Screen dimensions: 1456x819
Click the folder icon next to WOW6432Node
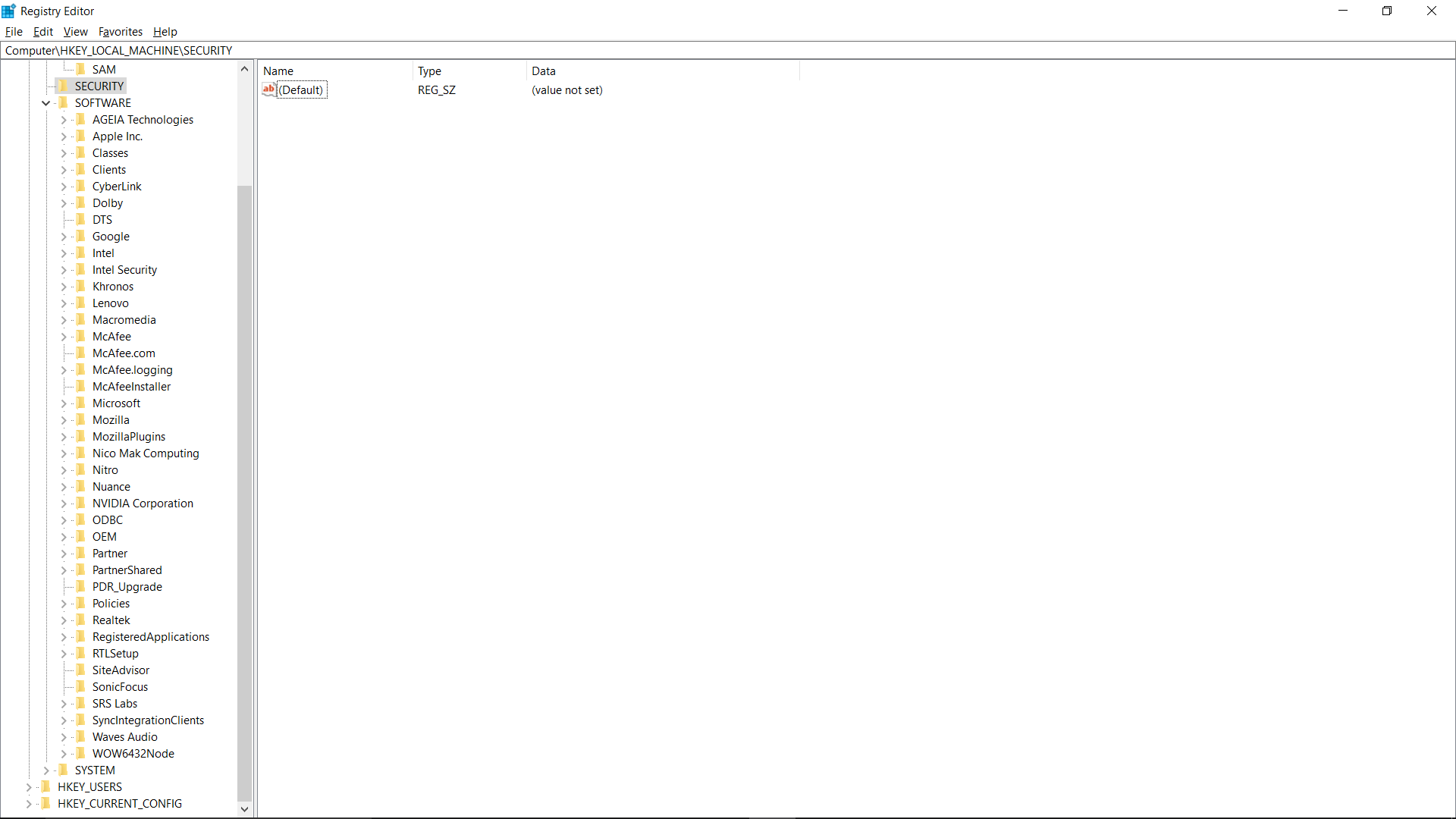tap(81, 753)
